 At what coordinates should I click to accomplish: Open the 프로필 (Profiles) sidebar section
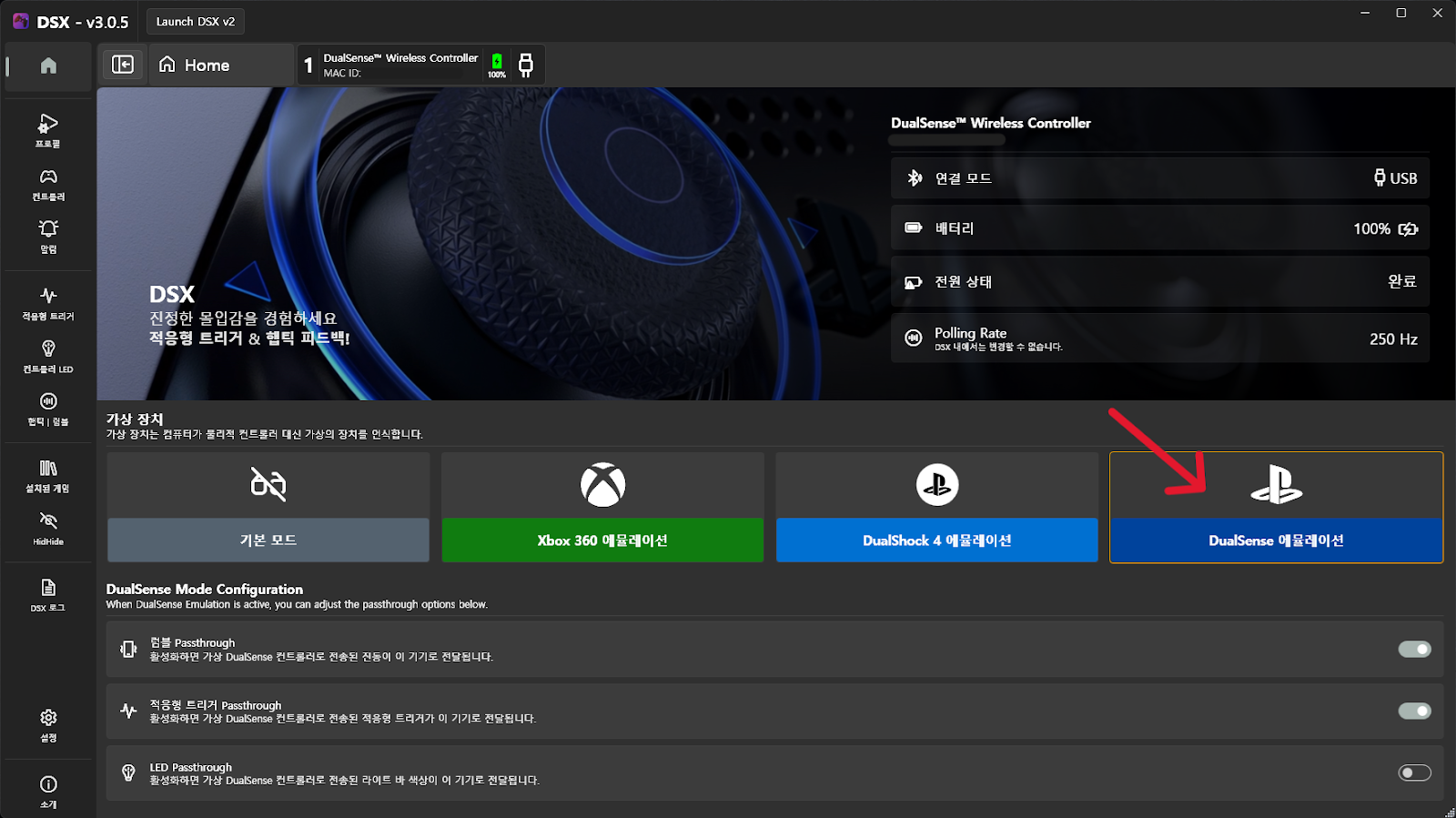pyautogui.click(x=48, y=130)
